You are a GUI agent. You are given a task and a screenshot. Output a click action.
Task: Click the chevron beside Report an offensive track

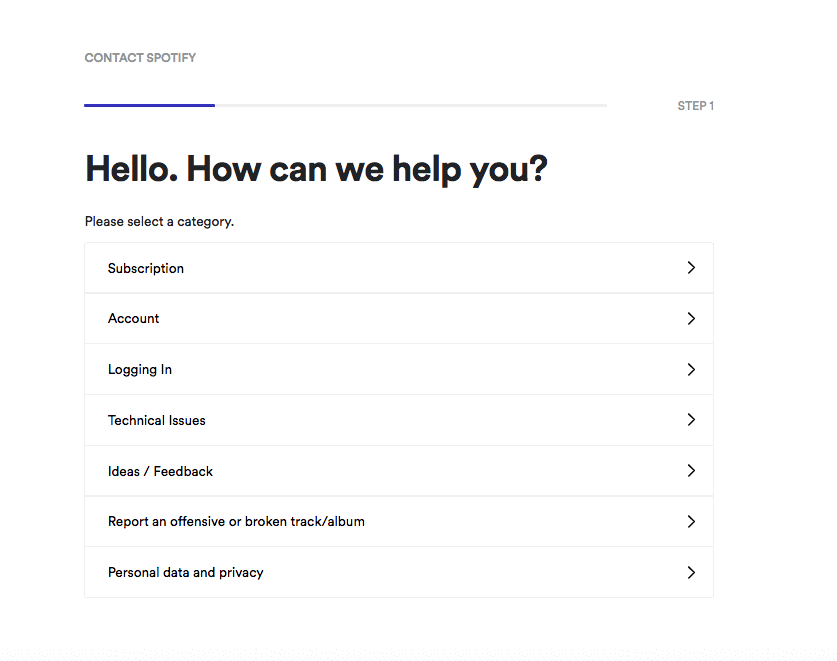pos(691,521)
